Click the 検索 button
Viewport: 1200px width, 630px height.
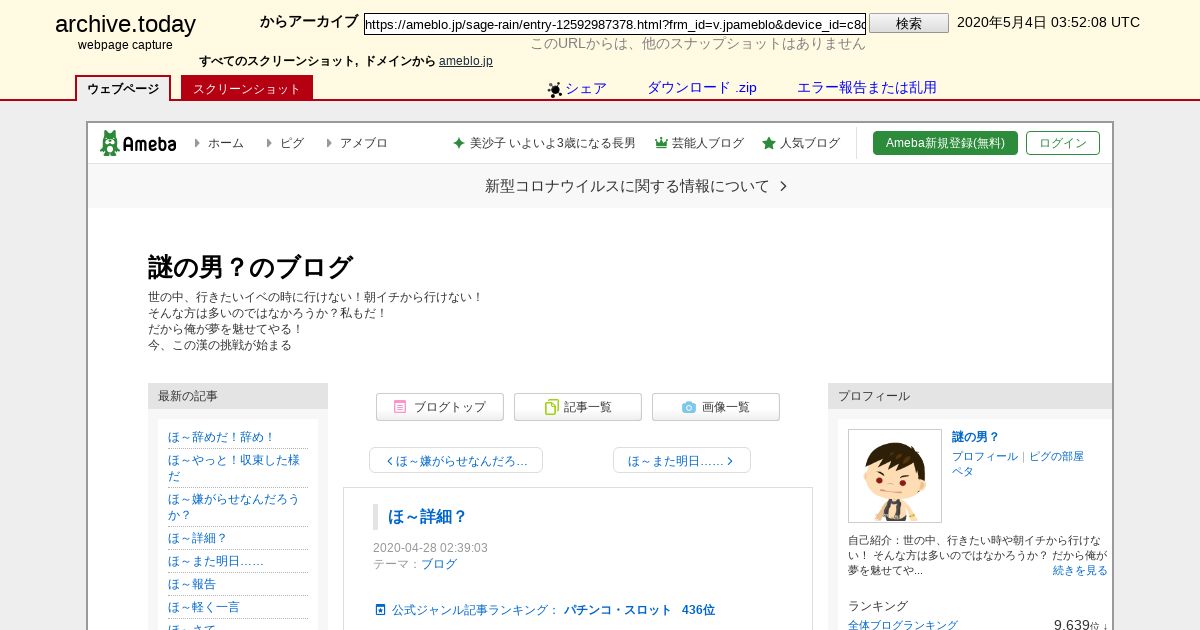(909, 23)
